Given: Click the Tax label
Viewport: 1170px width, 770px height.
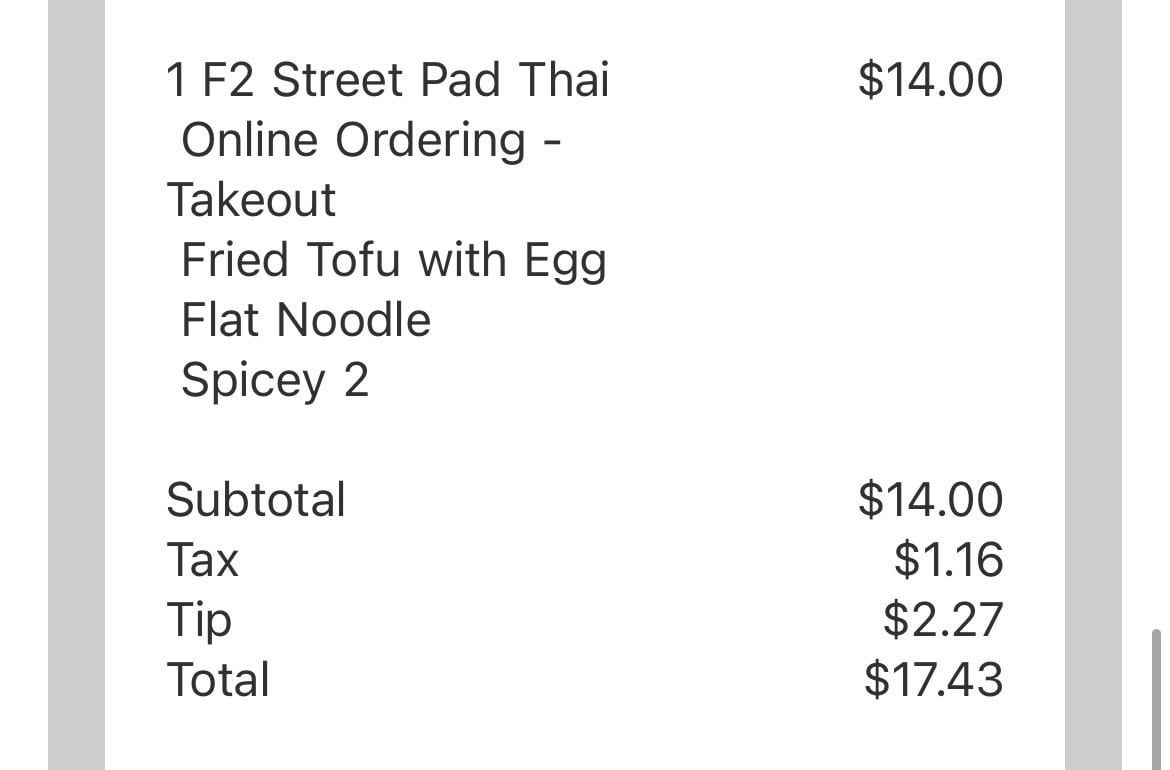Looking at the screenshot, I should pyautogui.click(x=202, y=559).
